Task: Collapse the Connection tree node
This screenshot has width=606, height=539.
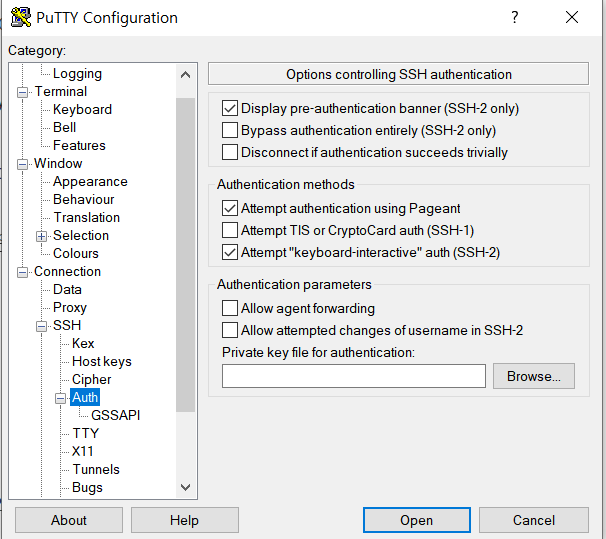Action: coord(22,272)
